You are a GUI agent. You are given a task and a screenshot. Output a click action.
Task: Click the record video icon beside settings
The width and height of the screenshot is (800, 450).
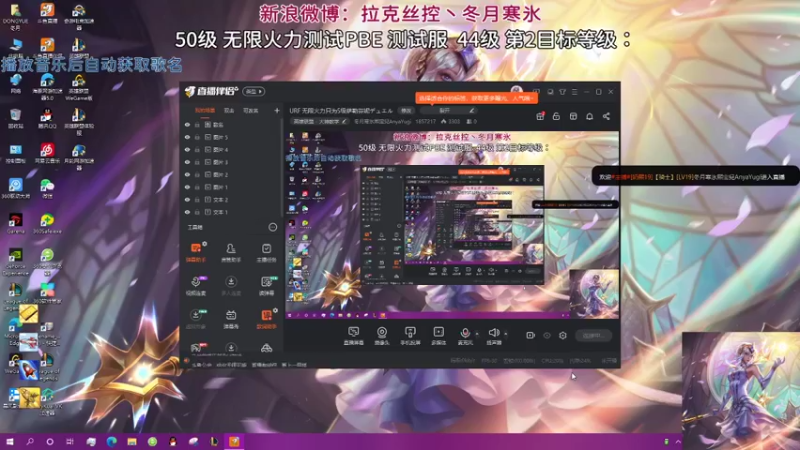click(x=531, y=335)
